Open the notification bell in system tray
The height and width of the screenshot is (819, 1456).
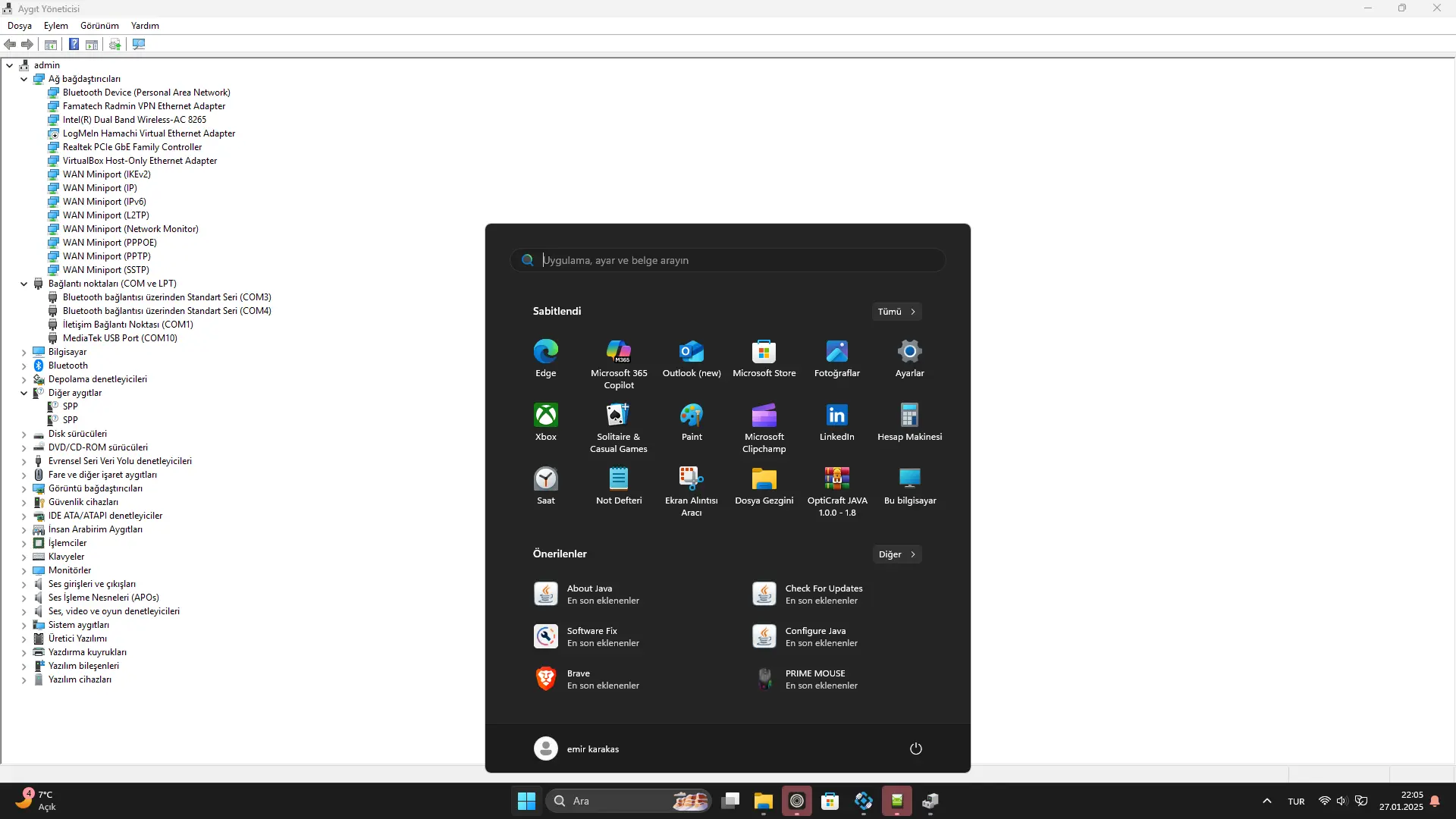click(1435, 801)
